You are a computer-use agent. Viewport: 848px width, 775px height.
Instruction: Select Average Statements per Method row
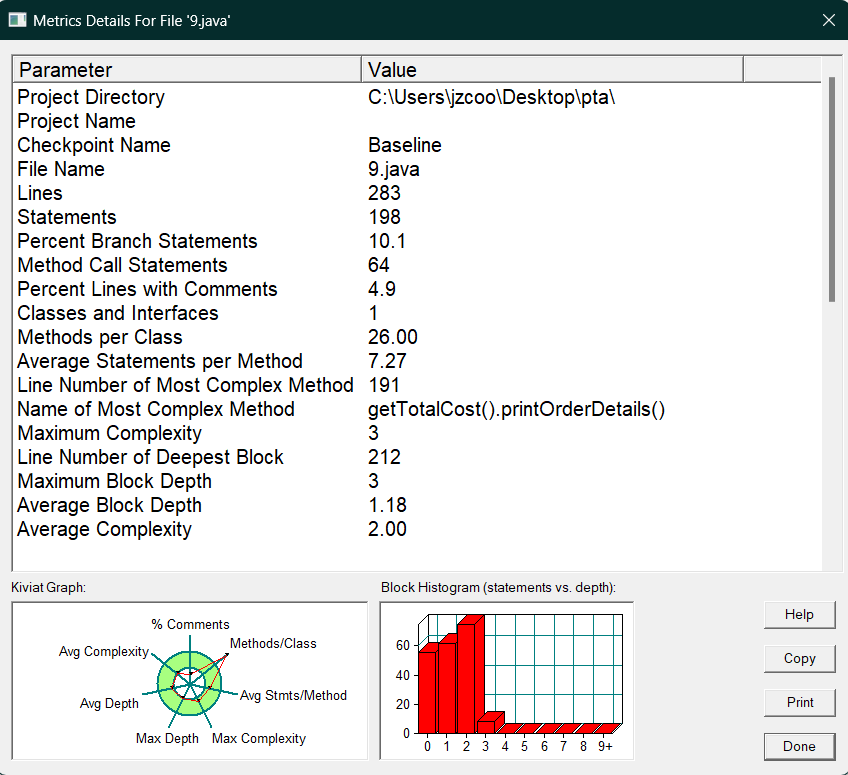[x=416, y=361]
